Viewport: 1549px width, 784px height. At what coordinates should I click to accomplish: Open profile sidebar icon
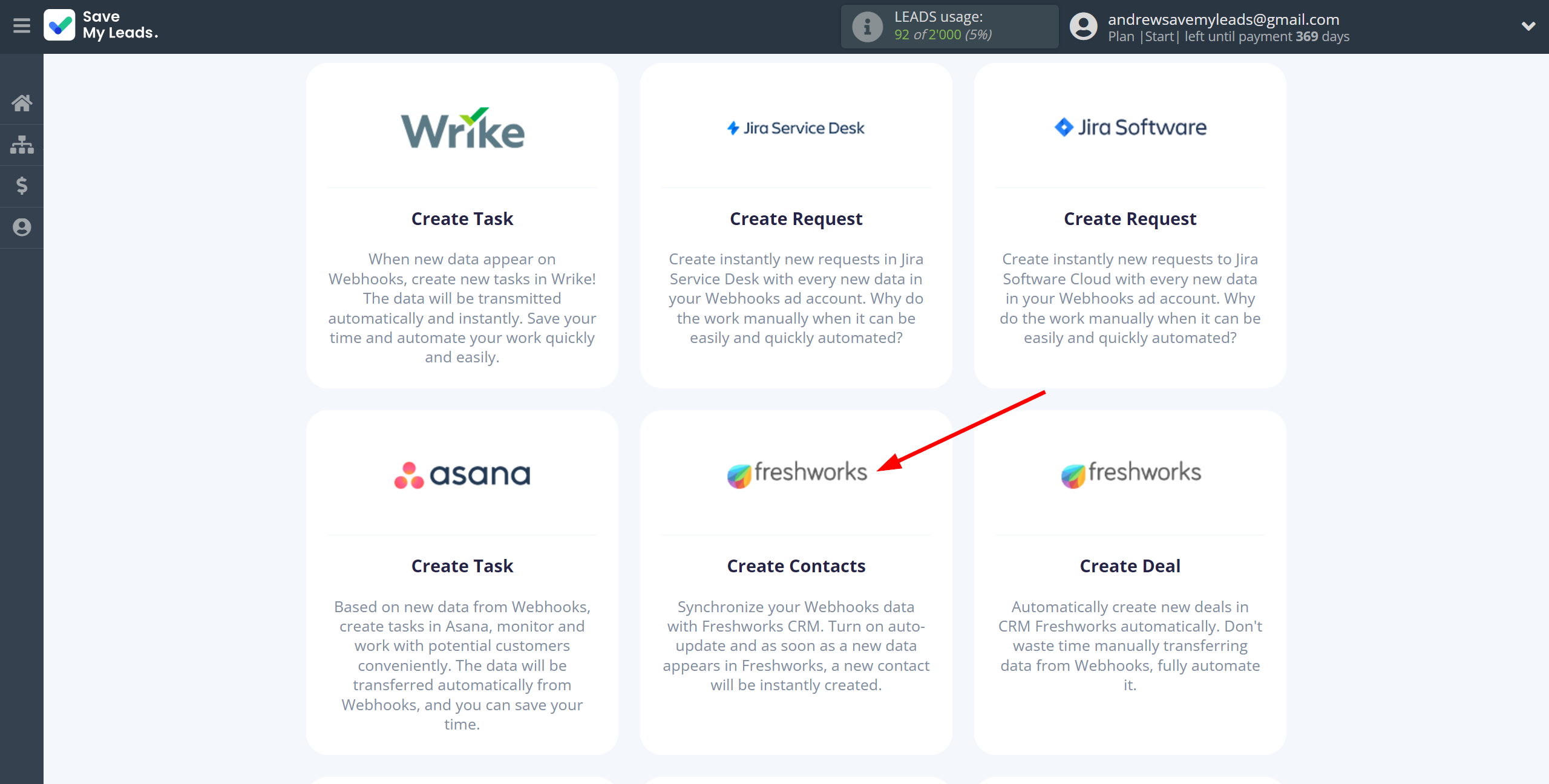(x=22, y=227)
